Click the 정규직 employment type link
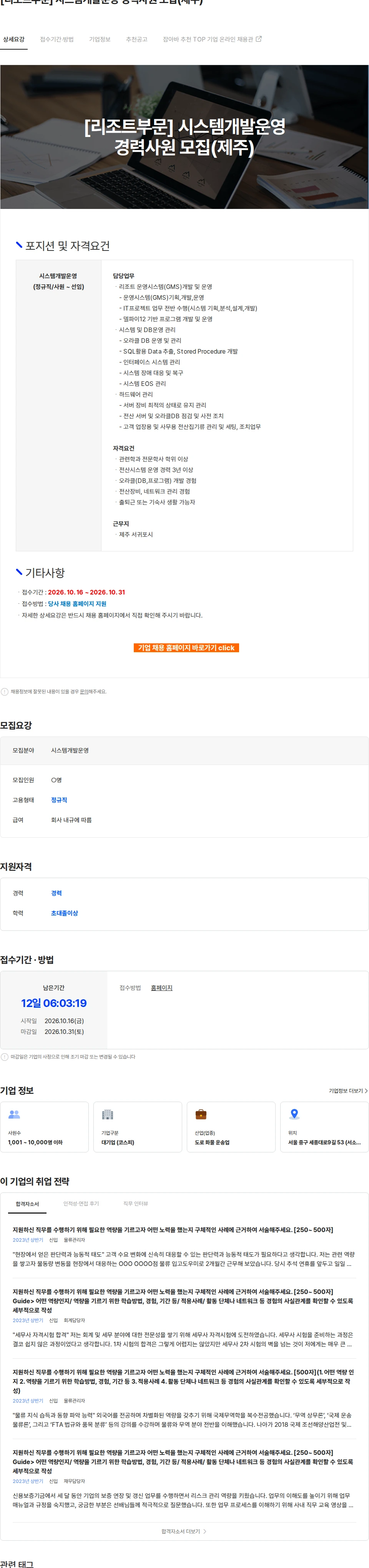Screen dimensions: 369x1568 coord(59,800)
